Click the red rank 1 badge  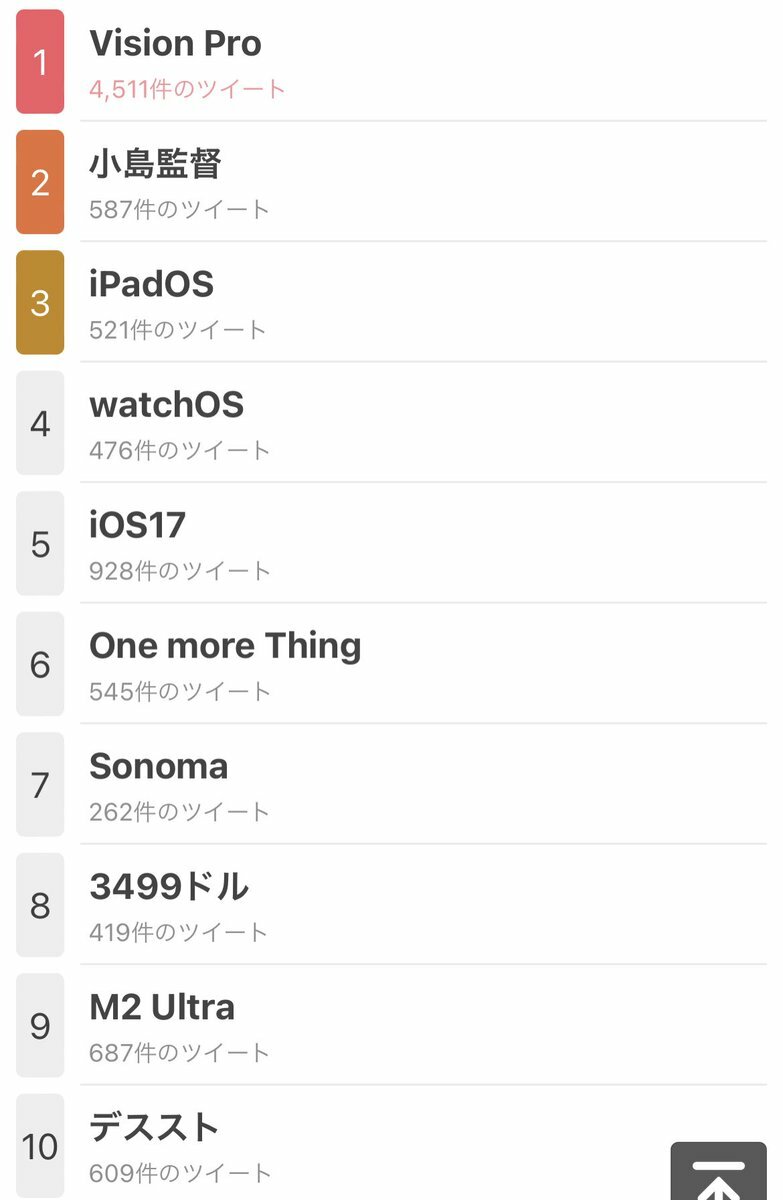pyautogui.click(x=40, y=62)
